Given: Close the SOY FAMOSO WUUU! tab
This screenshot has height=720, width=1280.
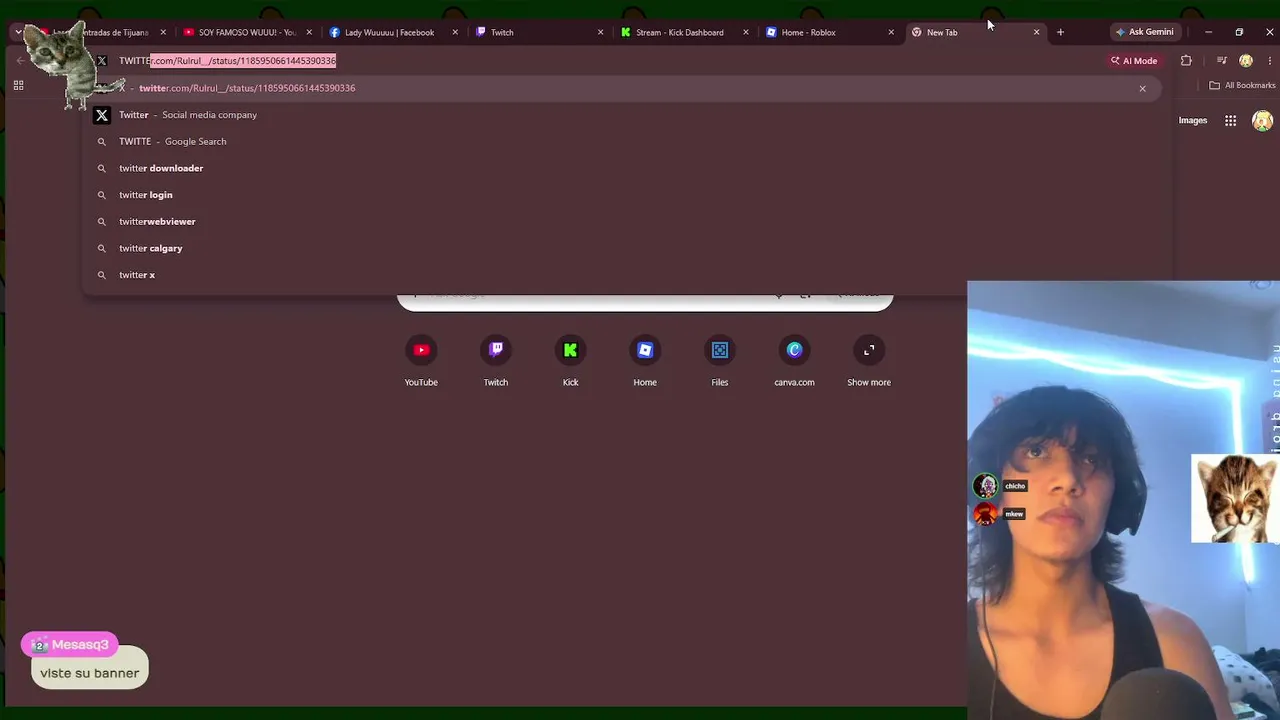Looking at the screenshot, I should (x=309, y=32).
